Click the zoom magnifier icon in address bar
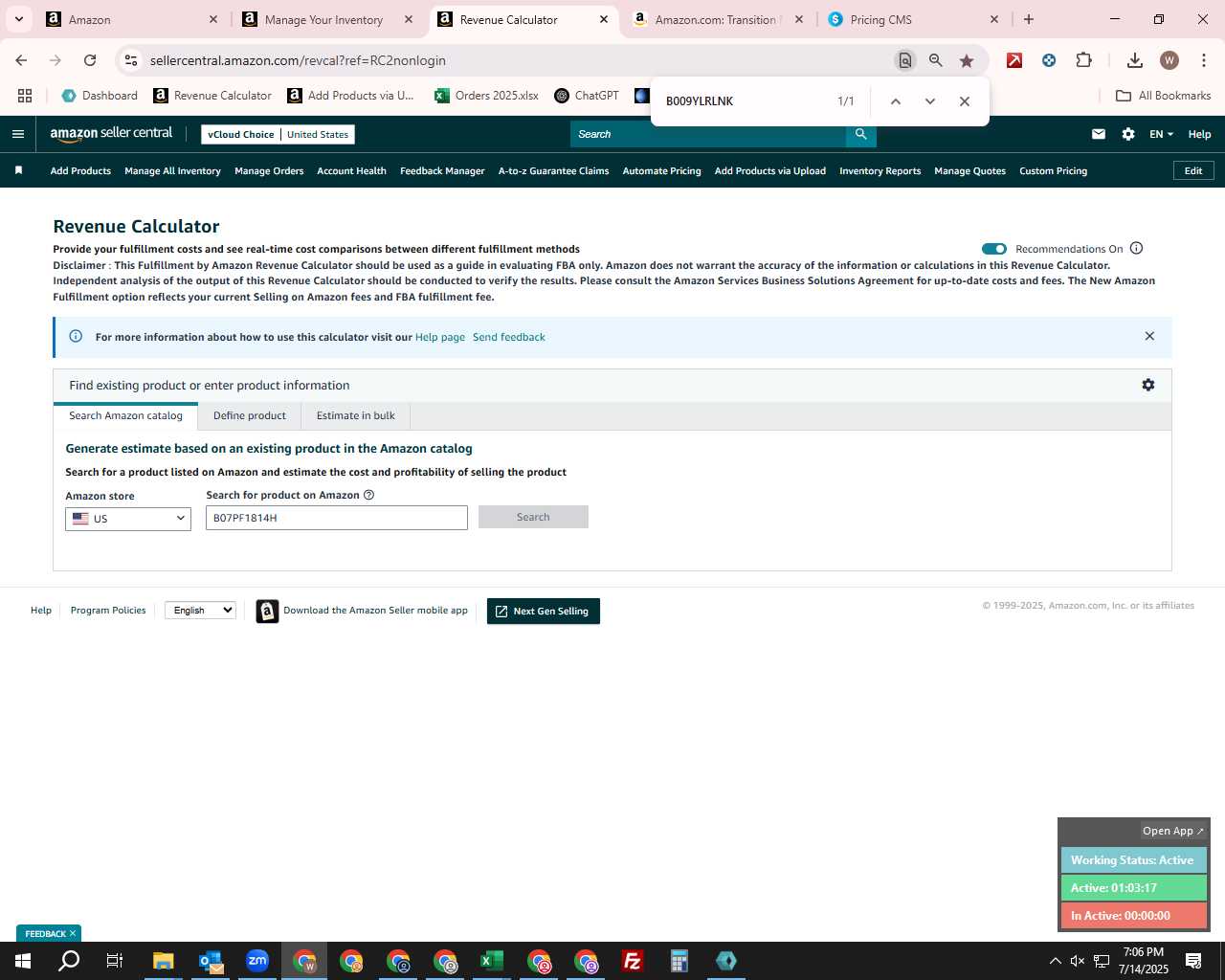This screenshot has height=980, width=1225. point(936,60)
